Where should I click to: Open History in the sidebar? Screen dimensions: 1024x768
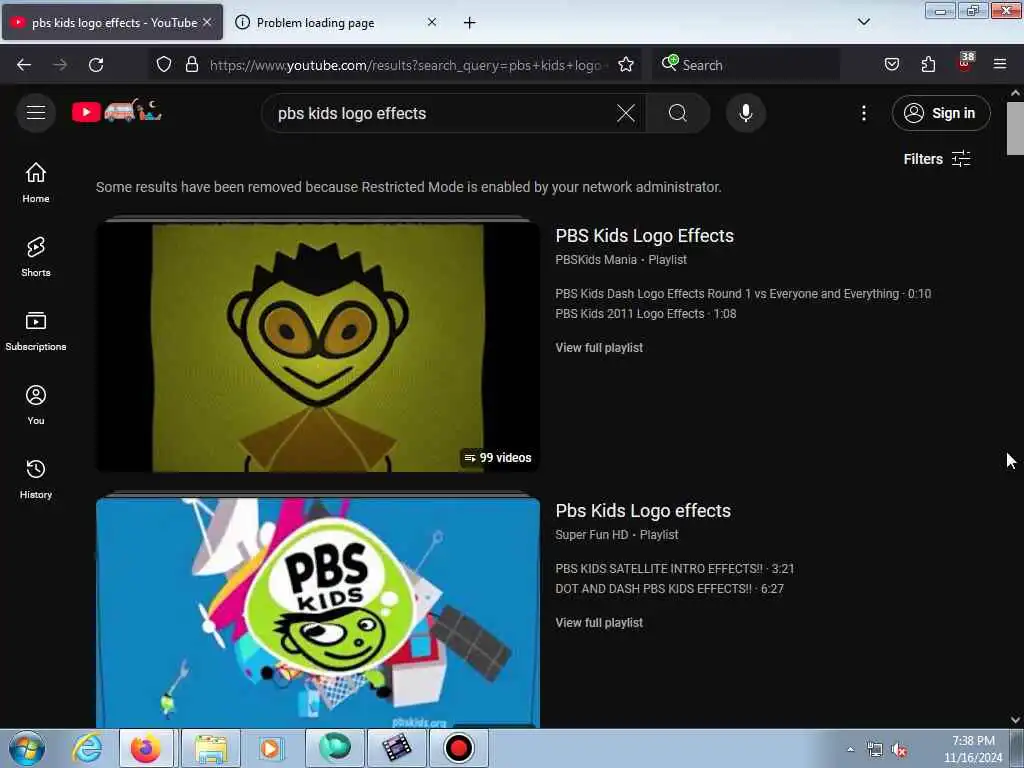click(36, 479)
